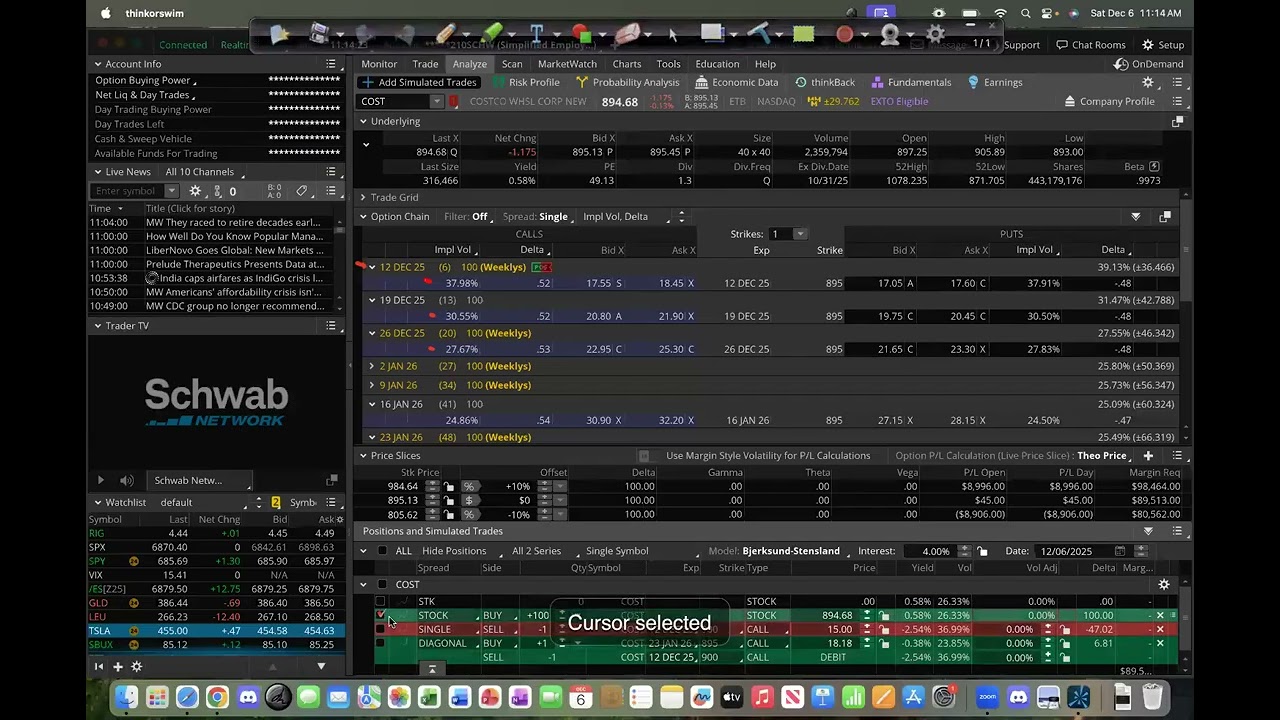Viewport: 1280px width, 720px height.
Task: Play the Schwab Network video
Action: [x=100, y=481]
